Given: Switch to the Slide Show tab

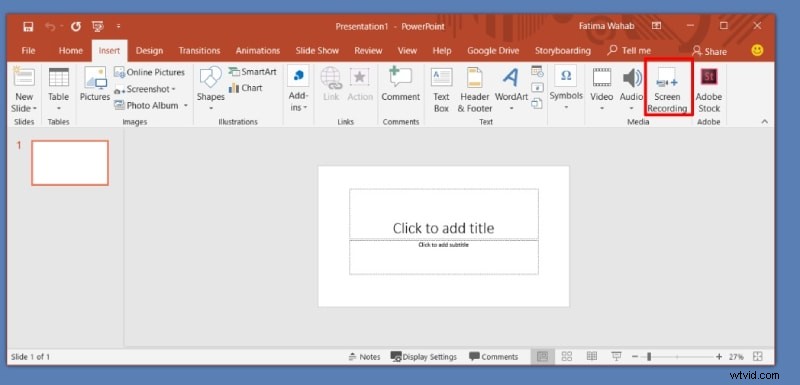Looking at the screenshot, I should (x=317, y=50).
